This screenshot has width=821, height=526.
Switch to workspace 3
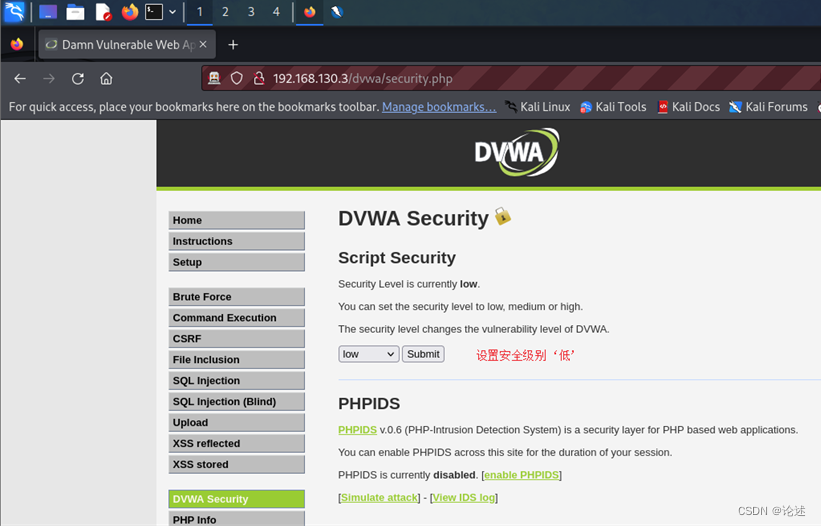click(251, 12)
